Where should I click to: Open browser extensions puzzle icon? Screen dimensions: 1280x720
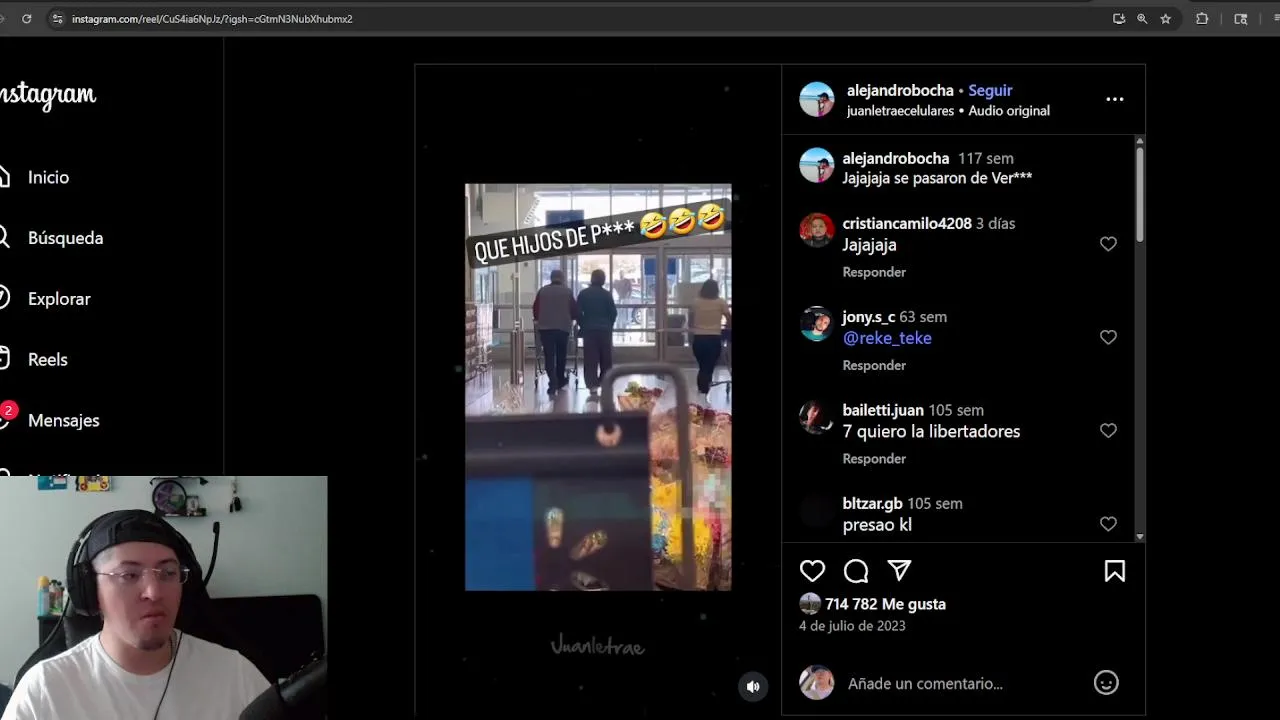click(x=1202, y=19)
